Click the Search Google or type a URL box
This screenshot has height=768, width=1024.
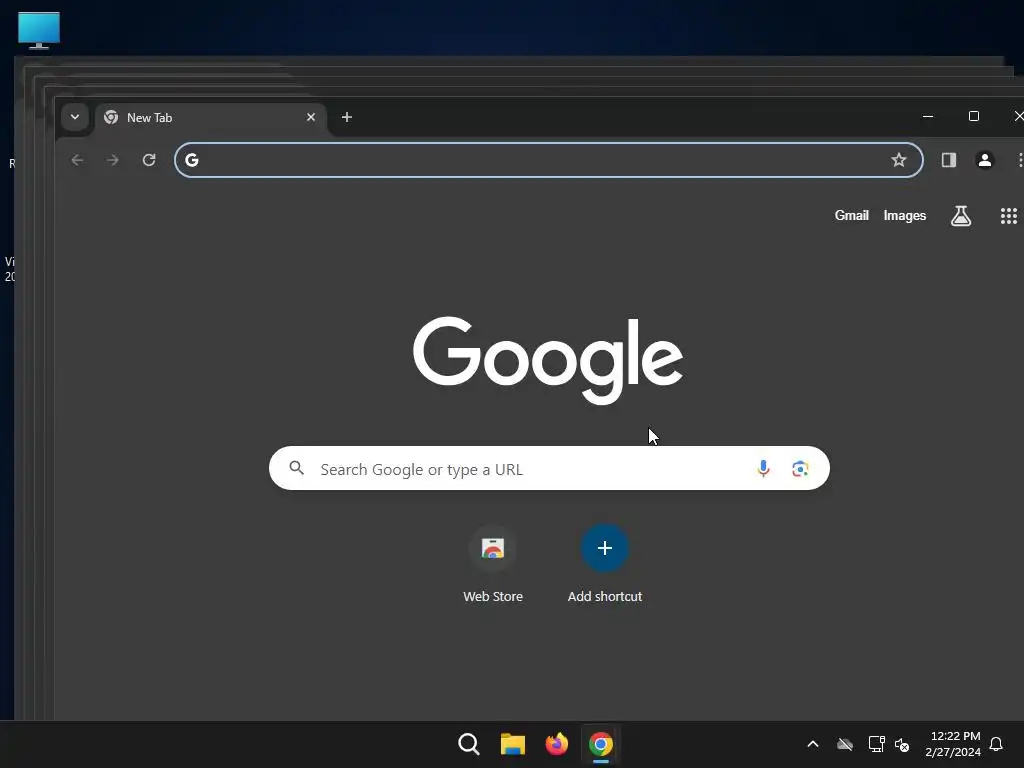(x=549, y=468)
